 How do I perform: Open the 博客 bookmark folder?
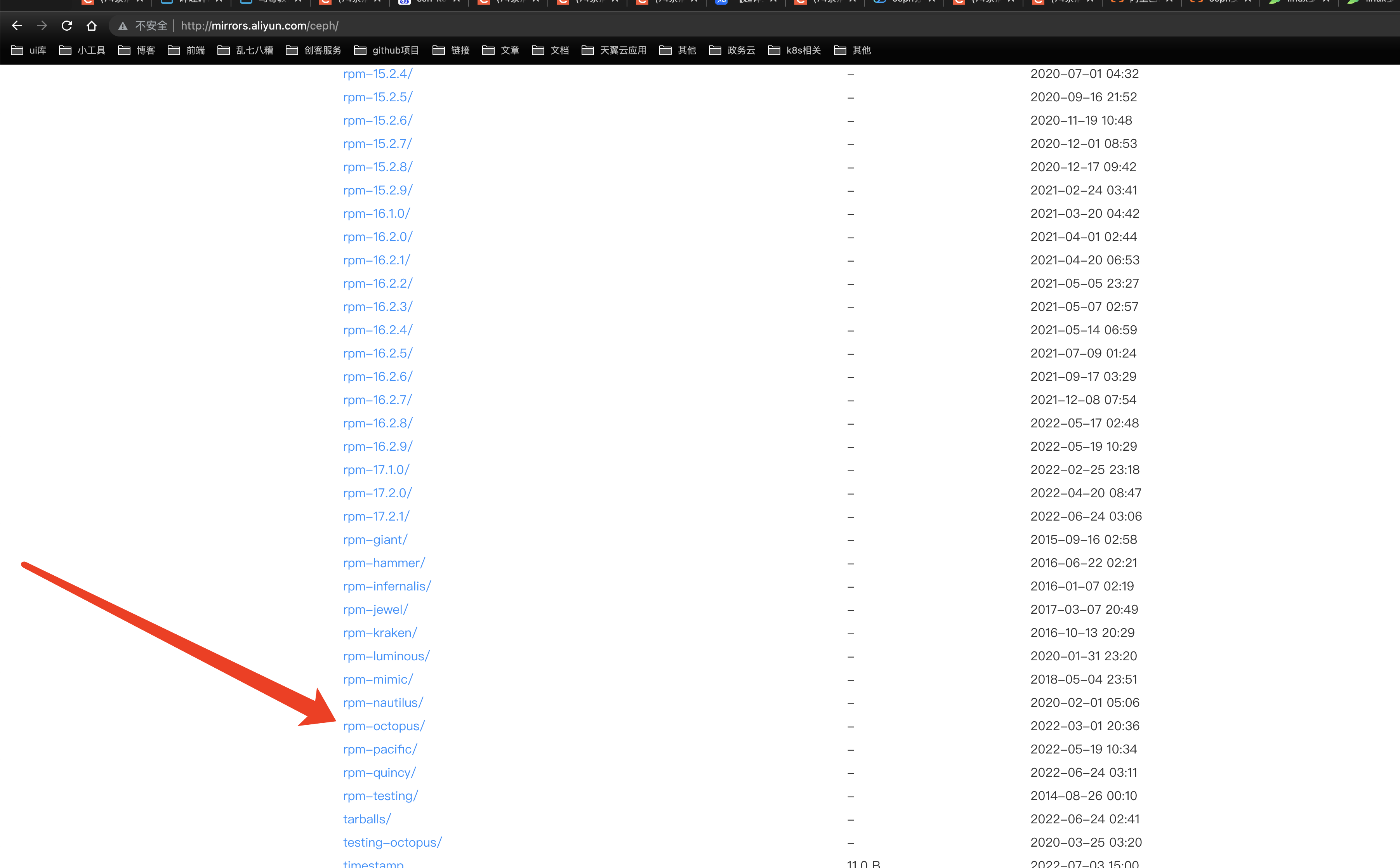click(x=137, y=50)
